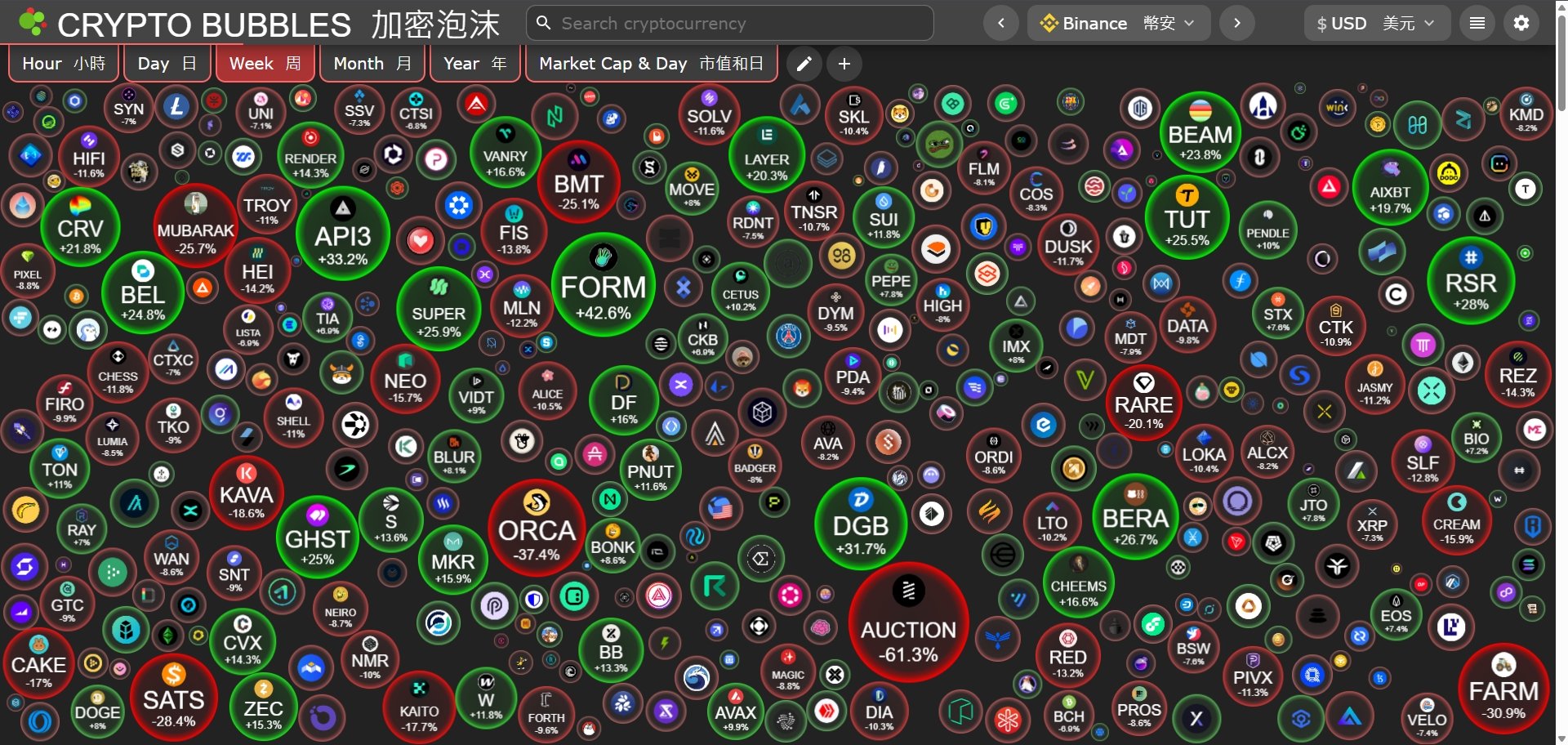Go to next exchange with right arrow
1568x745 pixels.
(1237, 23)
